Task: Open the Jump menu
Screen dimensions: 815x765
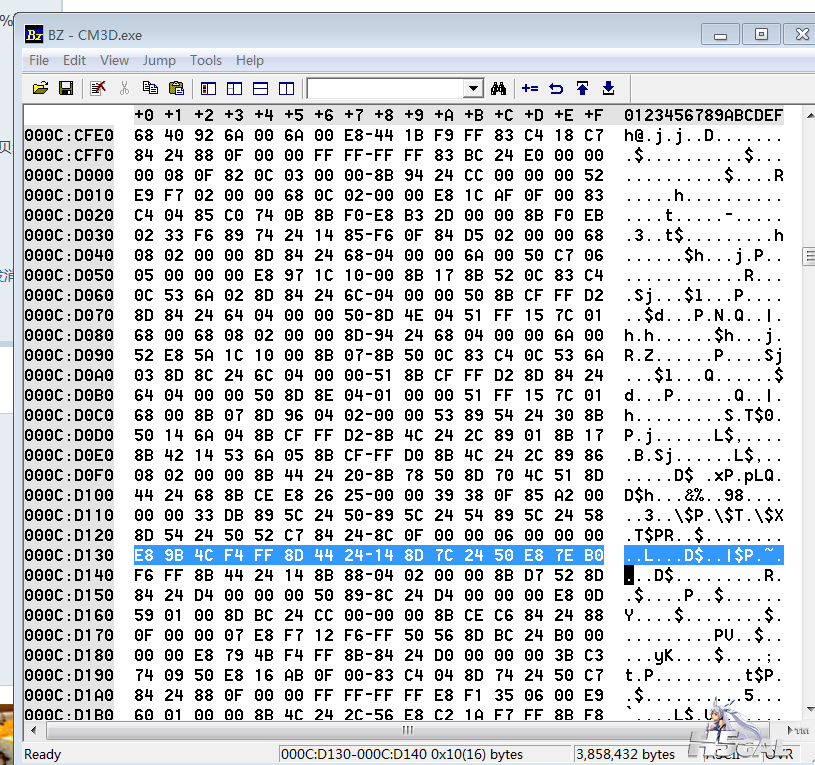Action: [159, 60]
